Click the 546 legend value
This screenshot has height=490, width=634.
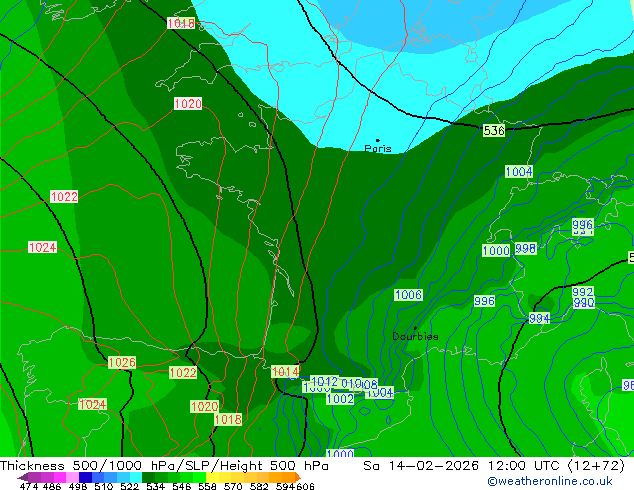(182, 486)
